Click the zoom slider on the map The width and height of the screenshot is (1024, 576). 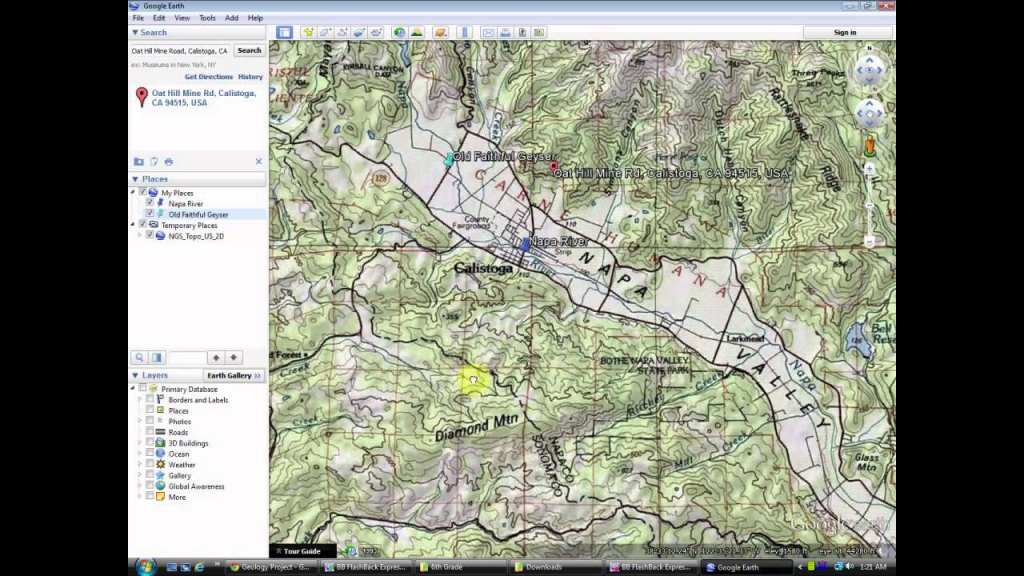pyautogui.click(x=869, y=210)
